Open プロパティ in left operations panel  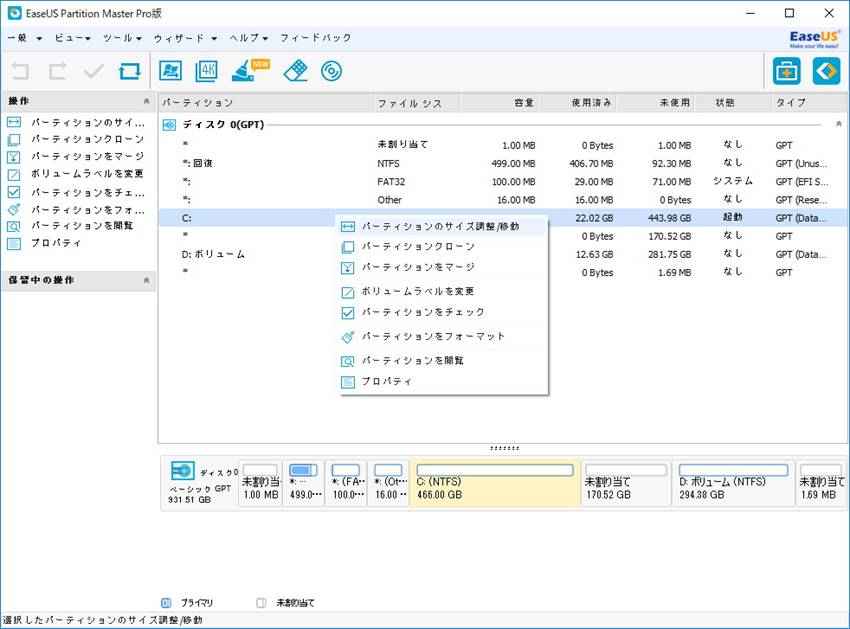(44, 243)
